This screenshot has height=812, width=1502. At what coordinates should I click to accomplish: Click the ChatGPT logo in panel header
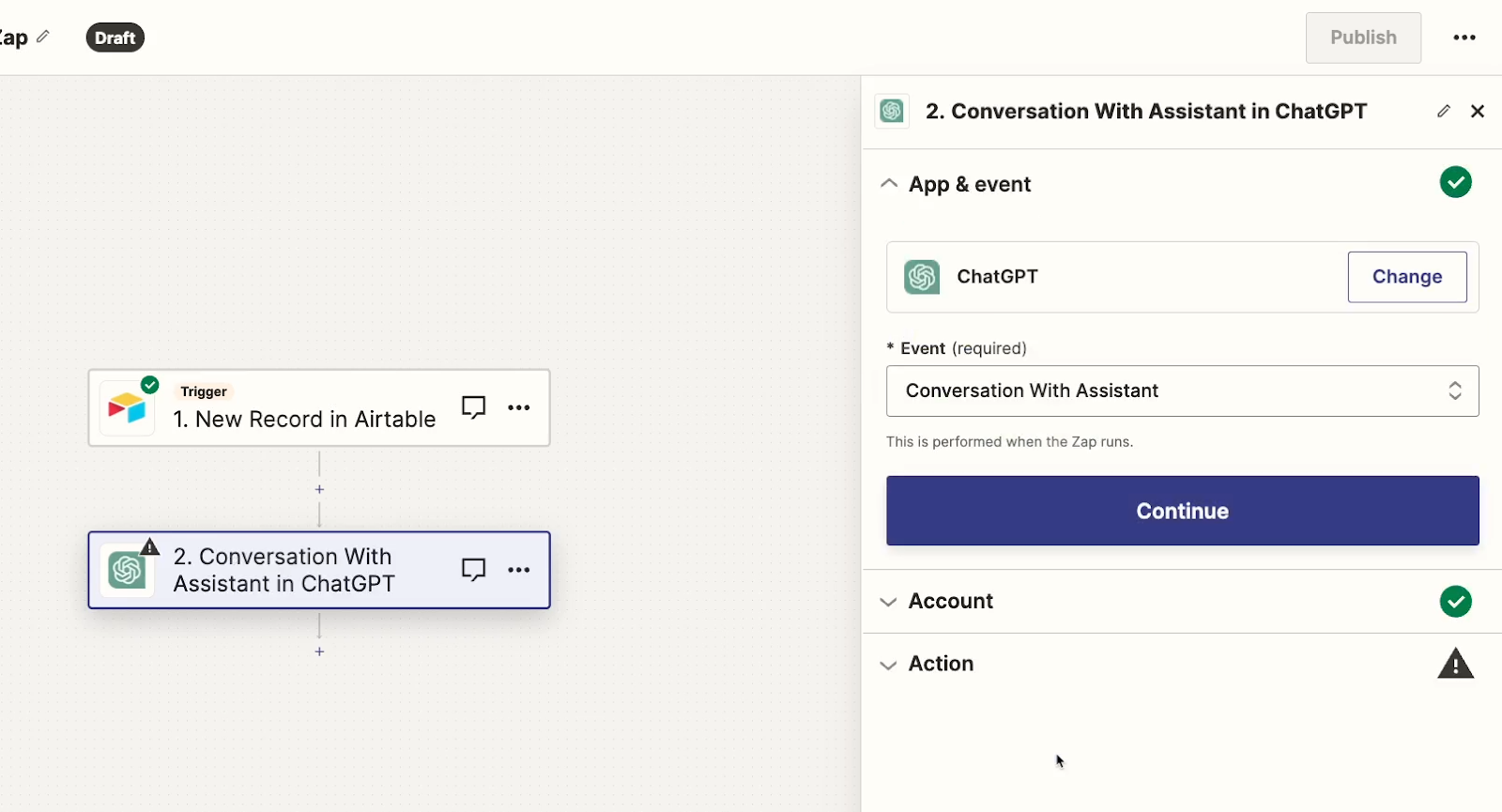tap(892, 111)
